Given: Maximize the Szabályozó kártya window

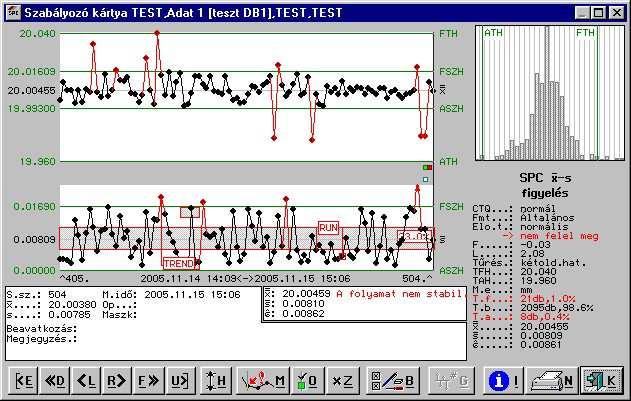Looking at the screenshot, I should point(599,13).
